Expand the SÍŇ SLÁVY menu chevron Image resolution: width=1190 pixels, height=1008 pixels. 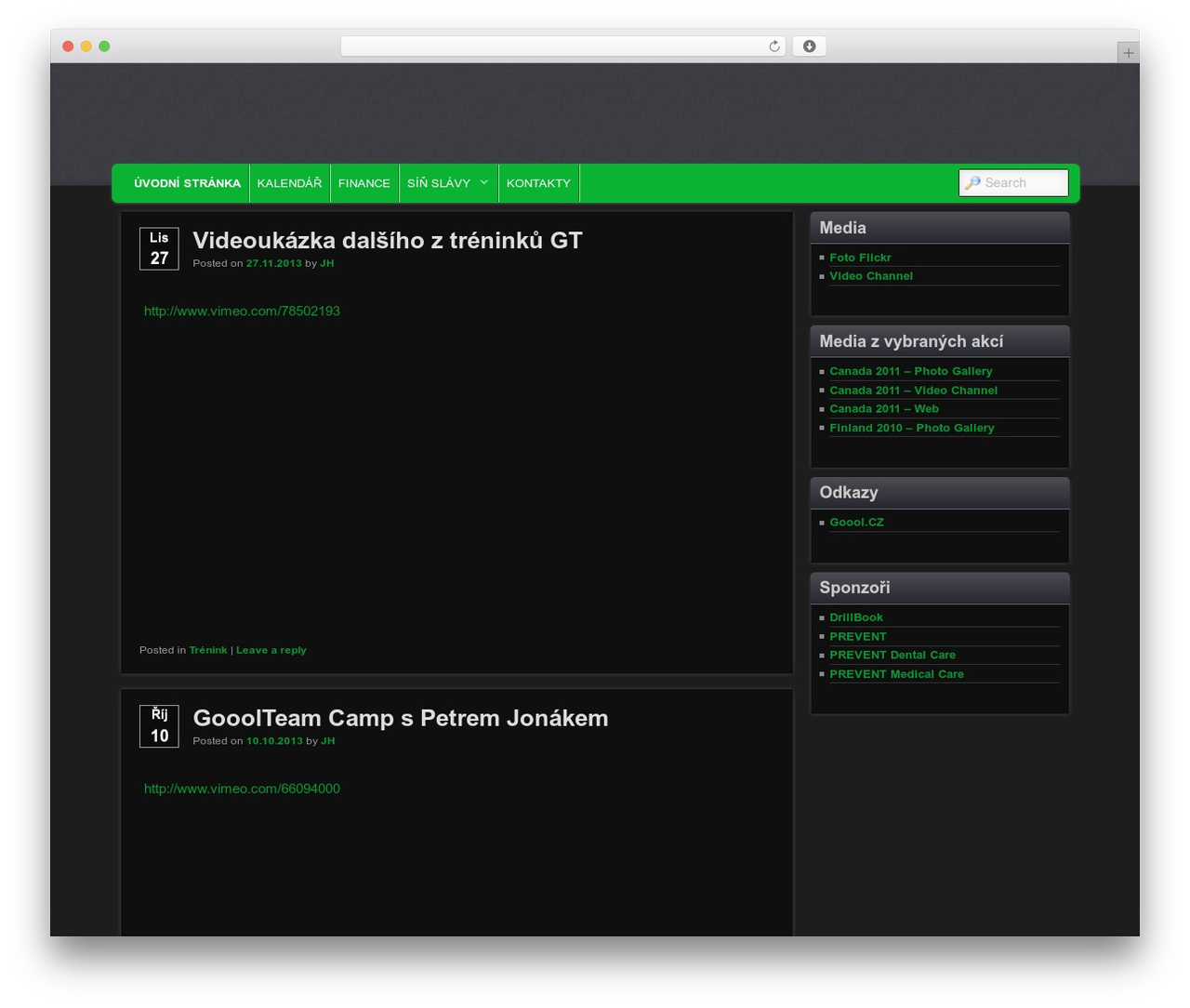(483, 182)
